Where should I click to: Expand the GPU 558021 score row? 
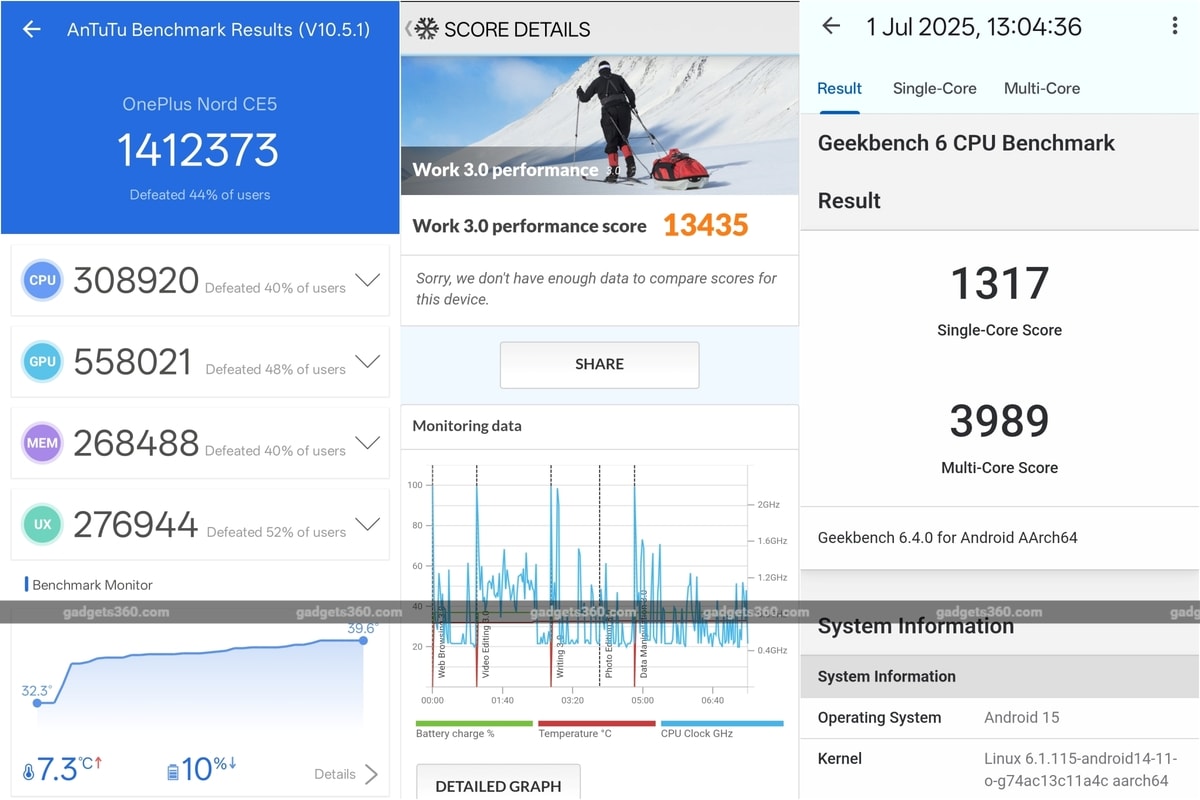click(x=368, y=361)
